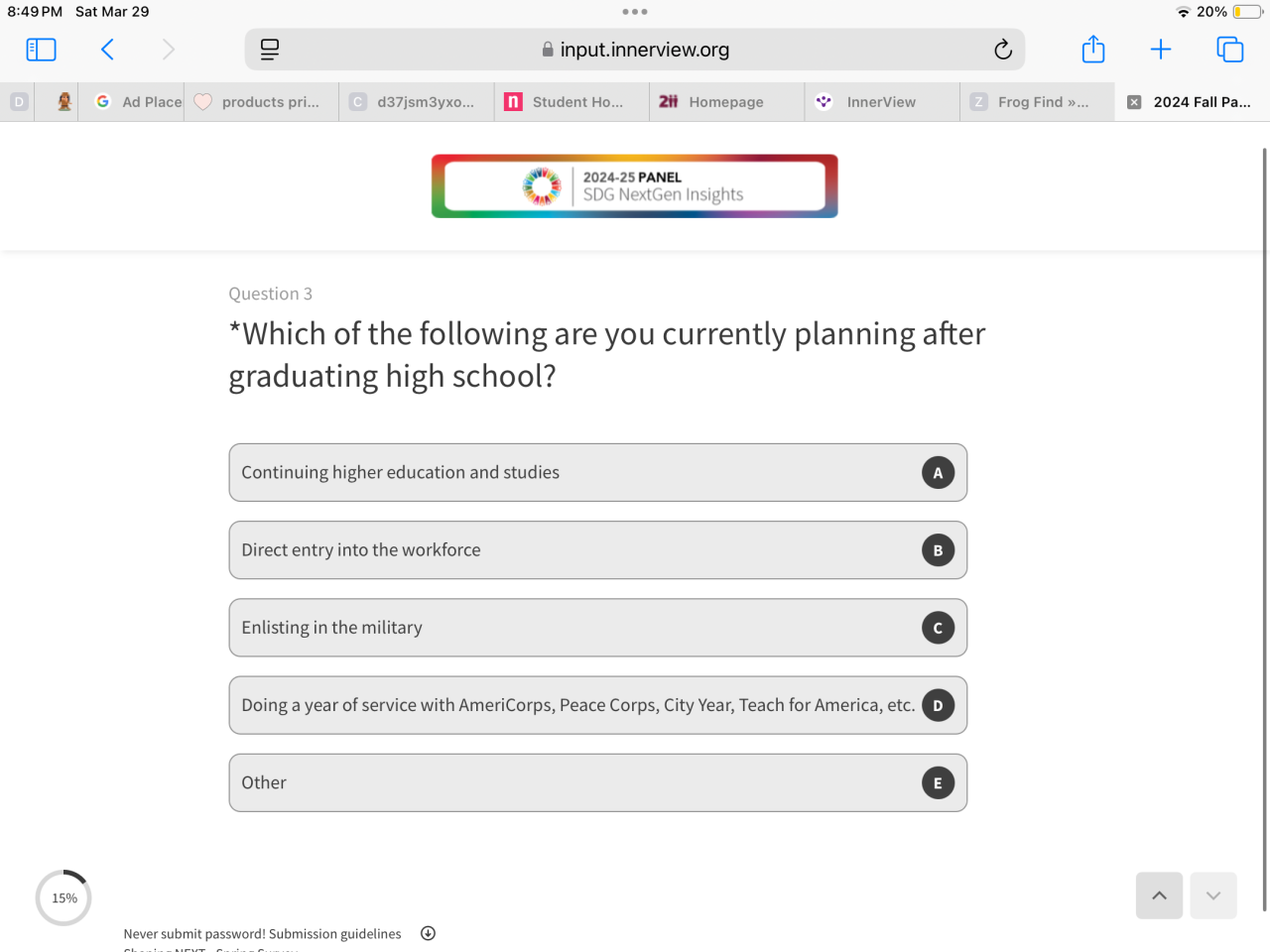This screenshot has width=1270, height=952.
Task: Open the page reader menu icon
Action: [x=269, y=50]
